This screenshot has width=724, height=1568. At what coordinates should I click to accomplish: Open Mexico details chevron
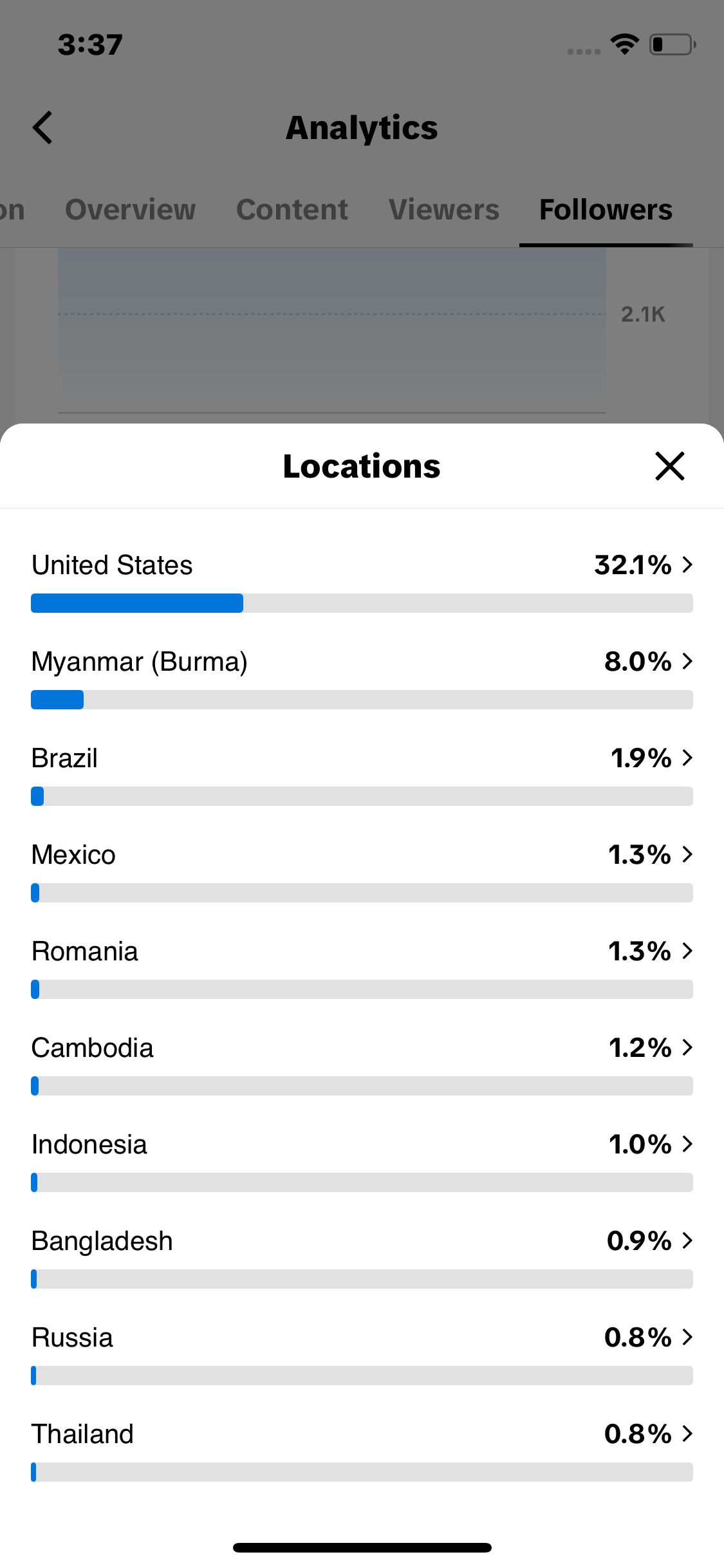coord(687,854)
